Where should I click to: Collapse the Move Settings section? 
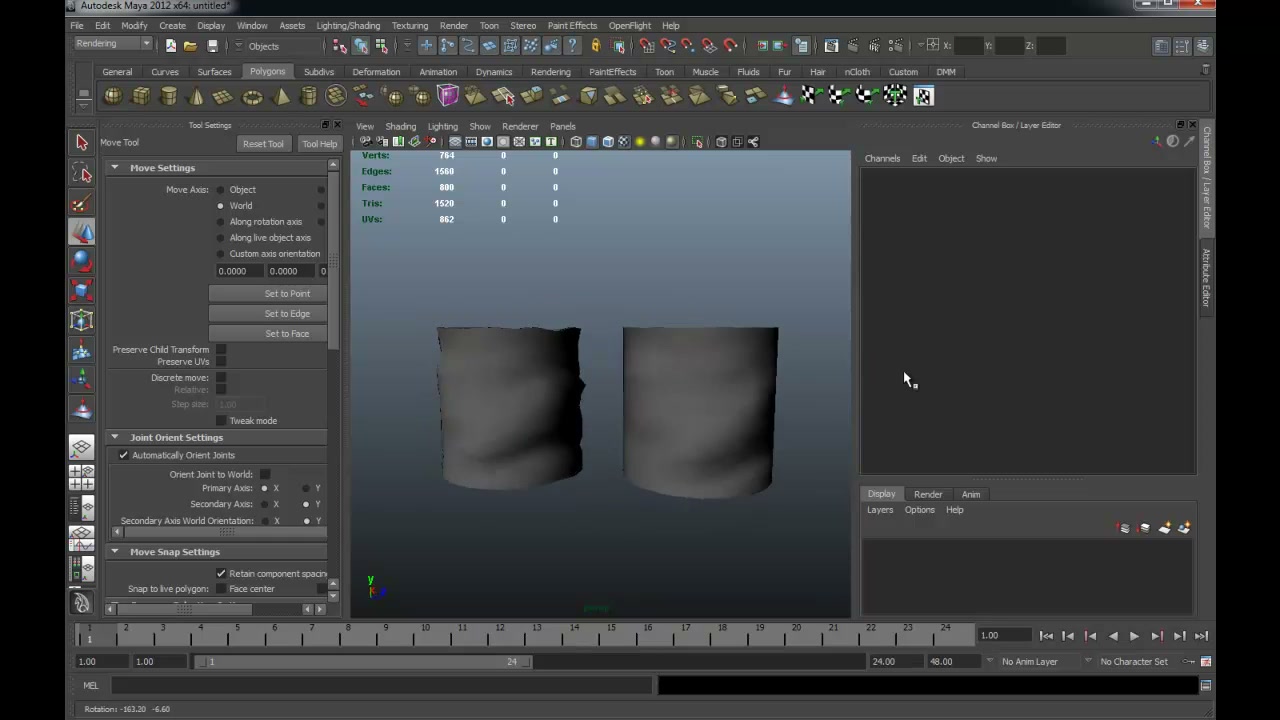pyautogui.click(x=114, y=168)
